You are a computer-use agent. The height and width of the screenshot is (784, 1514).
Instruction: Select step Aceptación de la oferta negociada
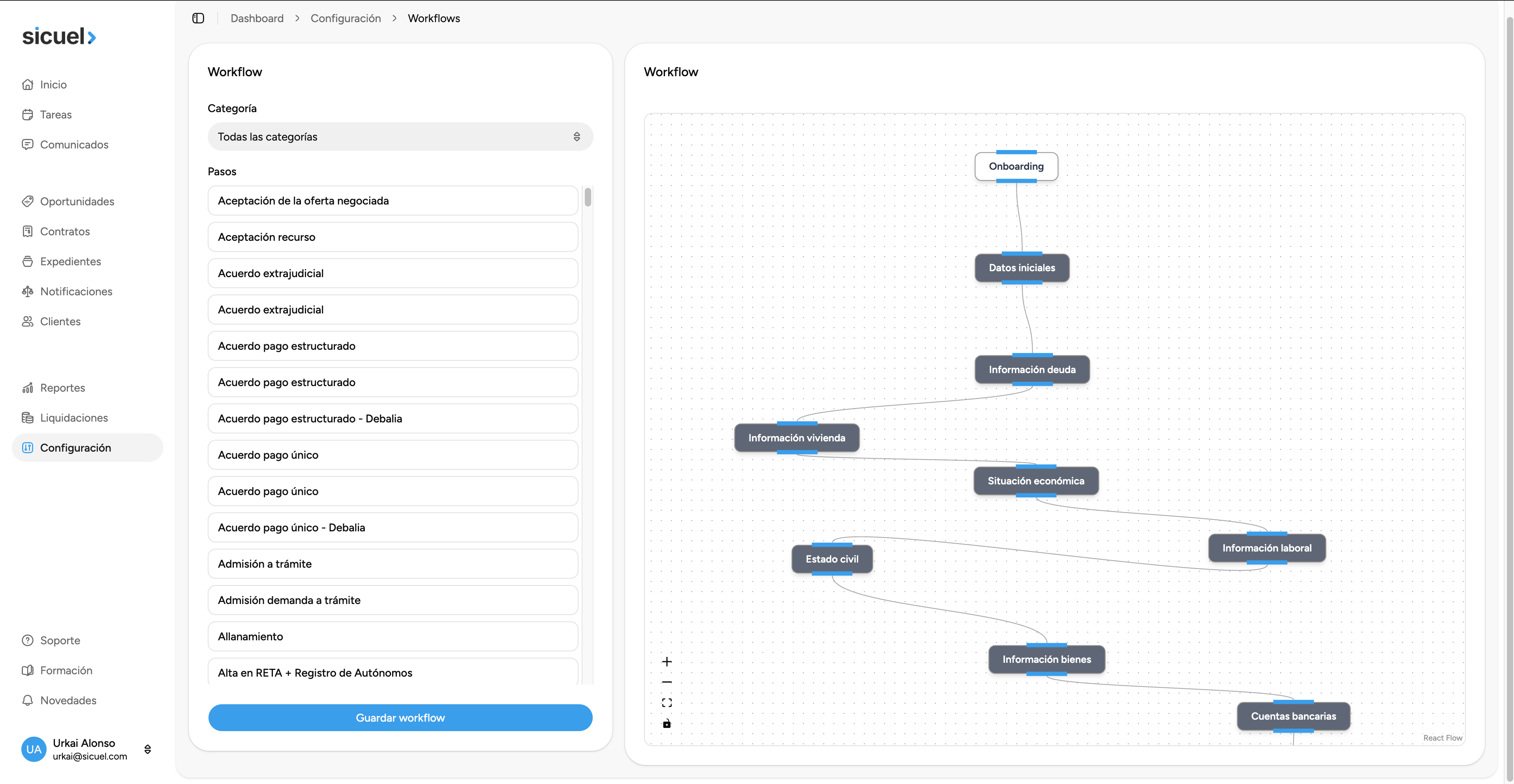pyautogui.click(x=393, y=201)
